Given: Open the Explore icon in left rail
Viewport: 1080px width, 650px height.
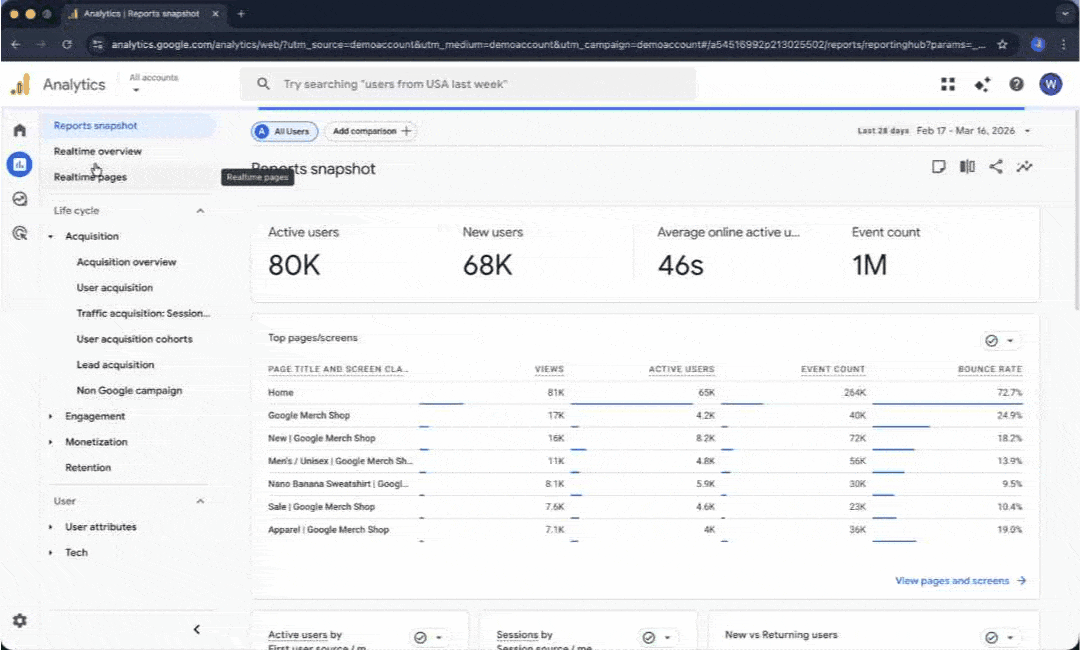Looking at the screenshot, I should click(x=19, y=199).
